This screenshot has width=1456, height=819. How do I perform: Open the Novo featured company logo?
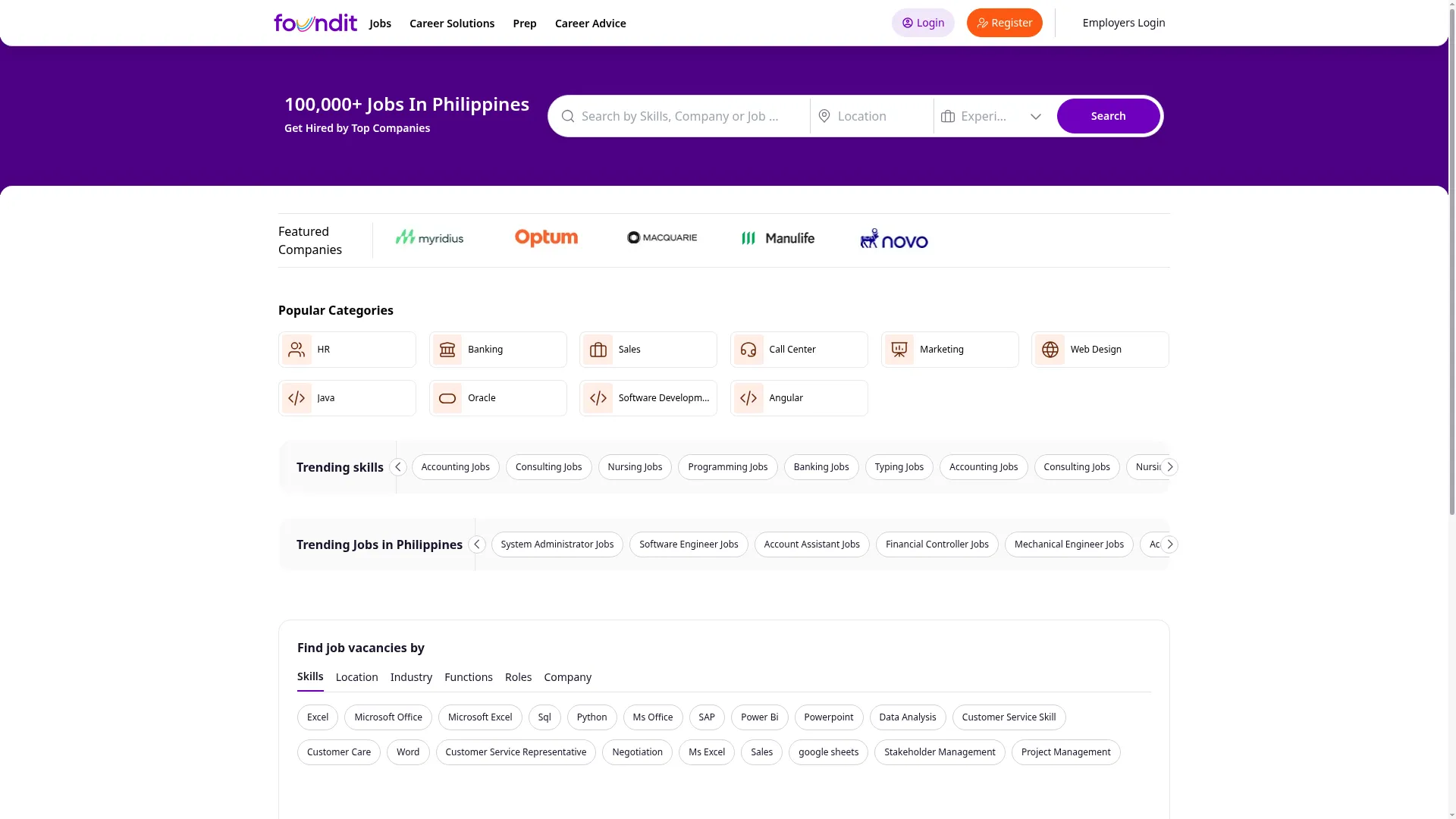894,239
